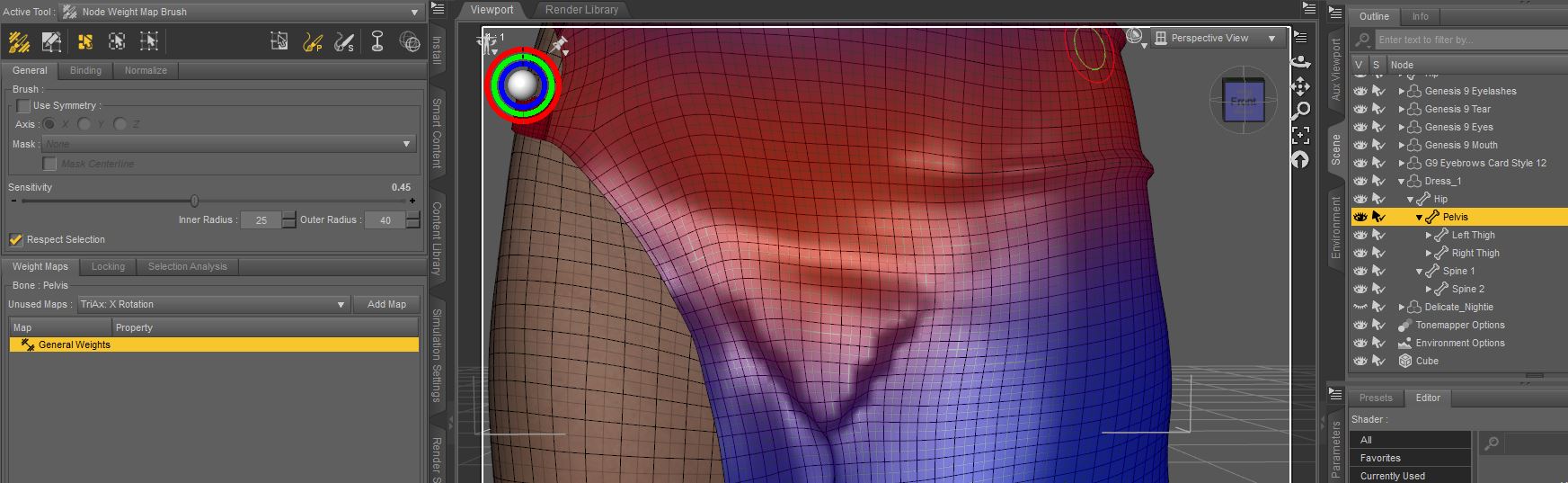
Task: Expand the Left Thigh bone node
Action: point(1428,235)
